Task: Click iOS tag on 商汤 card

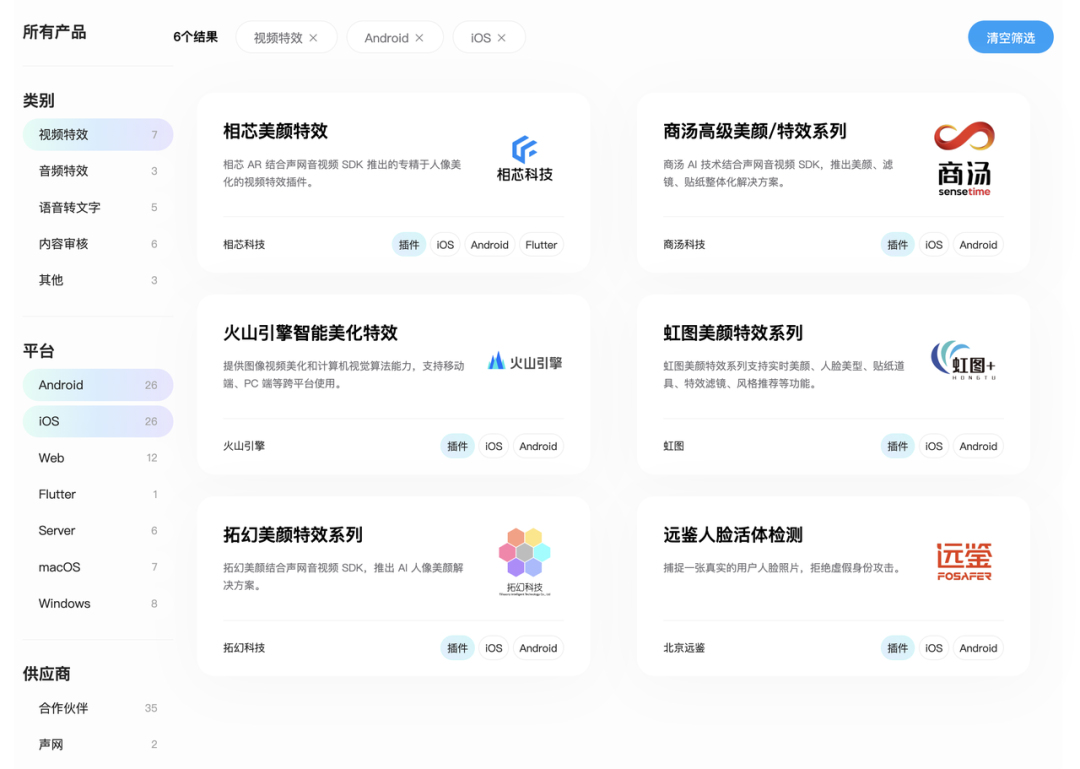Action: point(934,245)
